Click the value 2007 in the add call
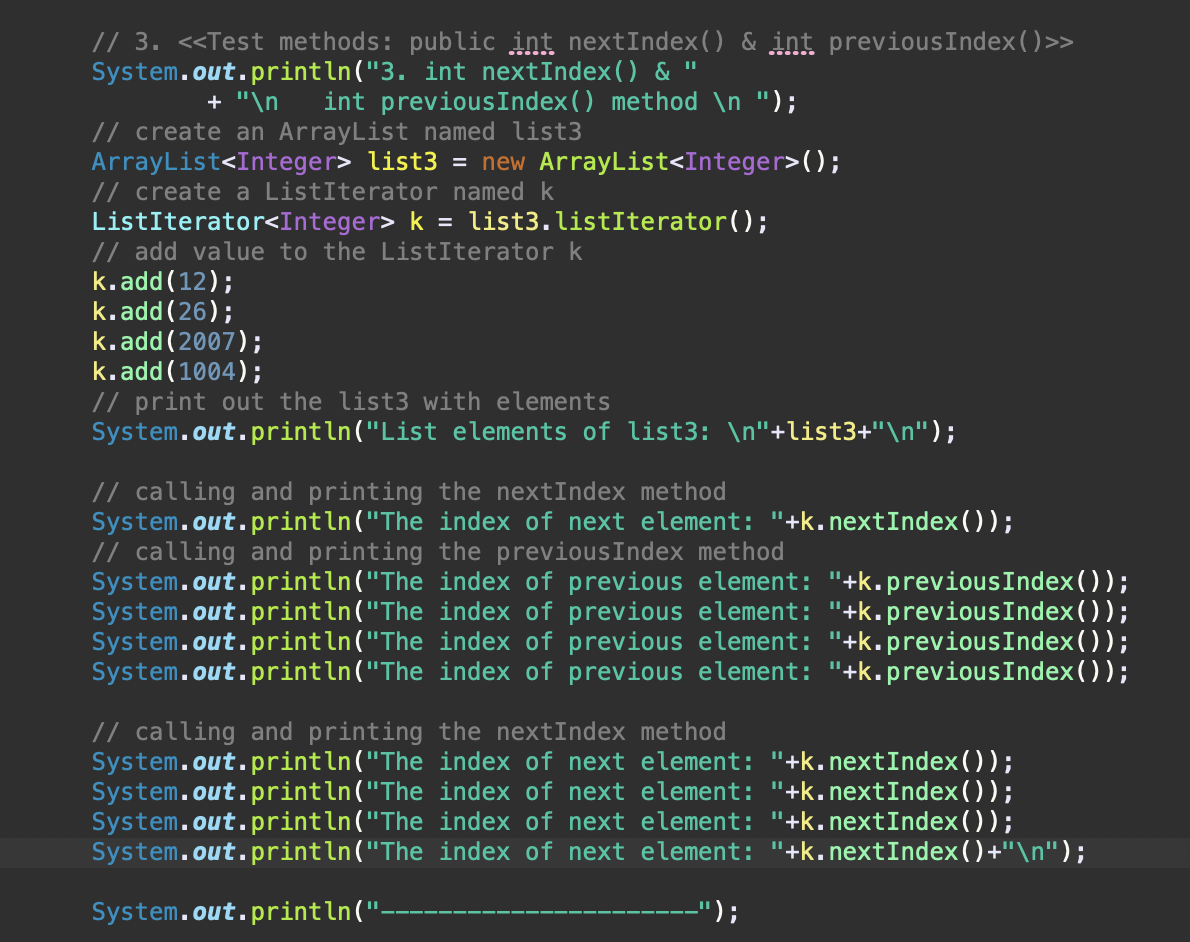1190x942 pixels. click(208, 341)
